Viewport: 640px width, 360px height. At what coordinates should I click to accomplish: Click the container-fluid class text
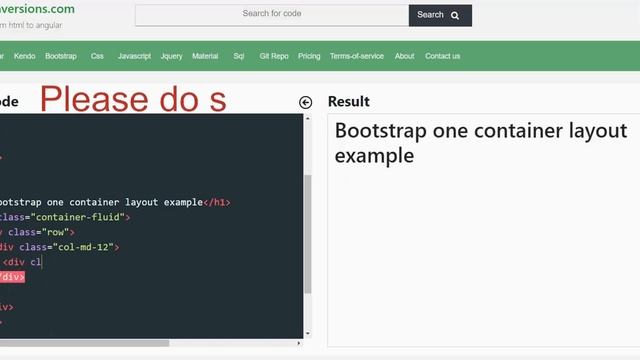(x=78, y=217)
